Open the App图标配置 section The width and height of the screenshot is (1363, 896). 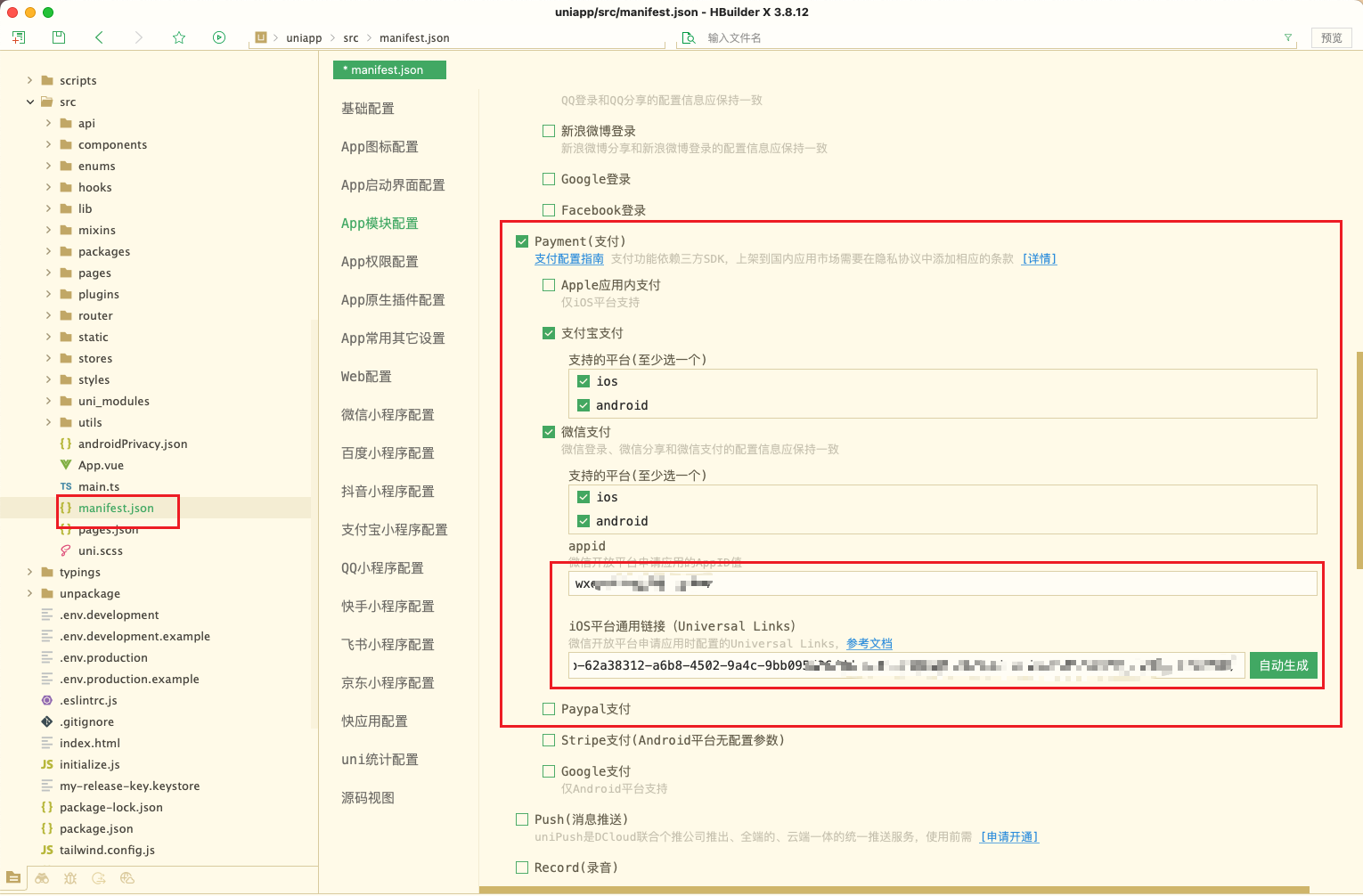(380, 147)
